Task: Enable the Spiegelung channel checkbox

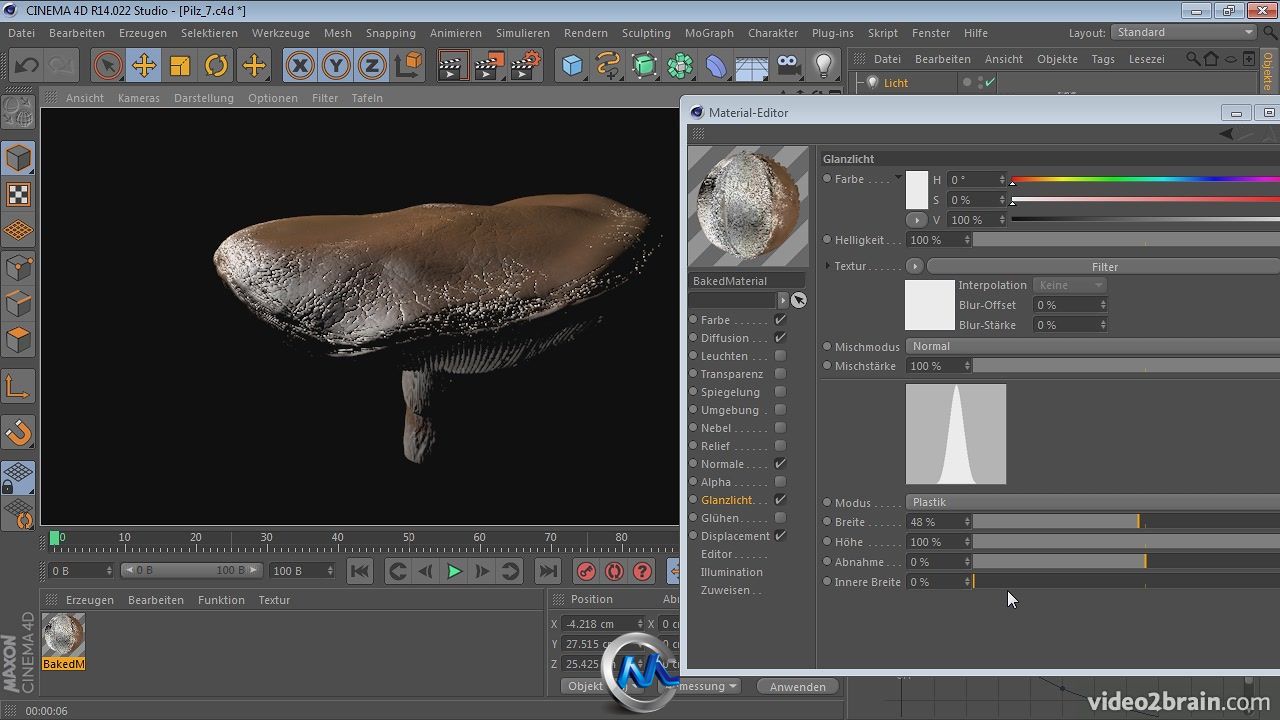Action: click(x=780, y=392)
